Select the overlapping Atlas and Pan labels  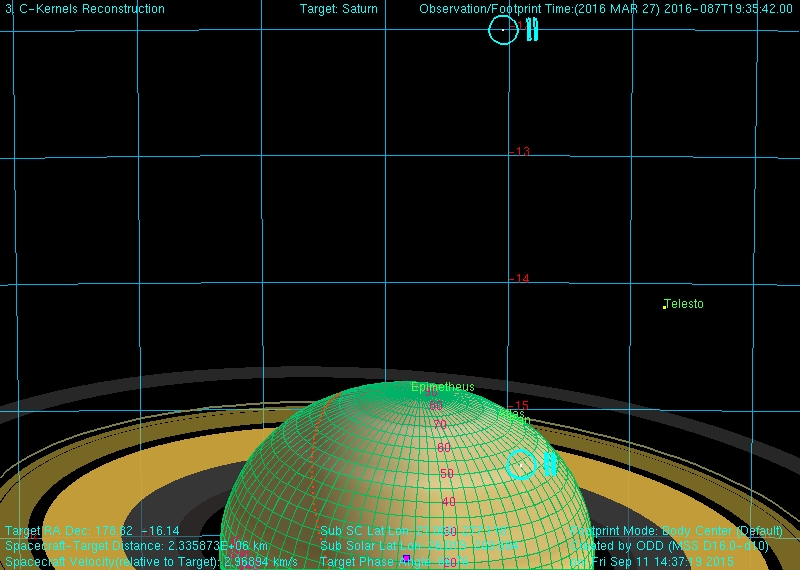(514, 417)
